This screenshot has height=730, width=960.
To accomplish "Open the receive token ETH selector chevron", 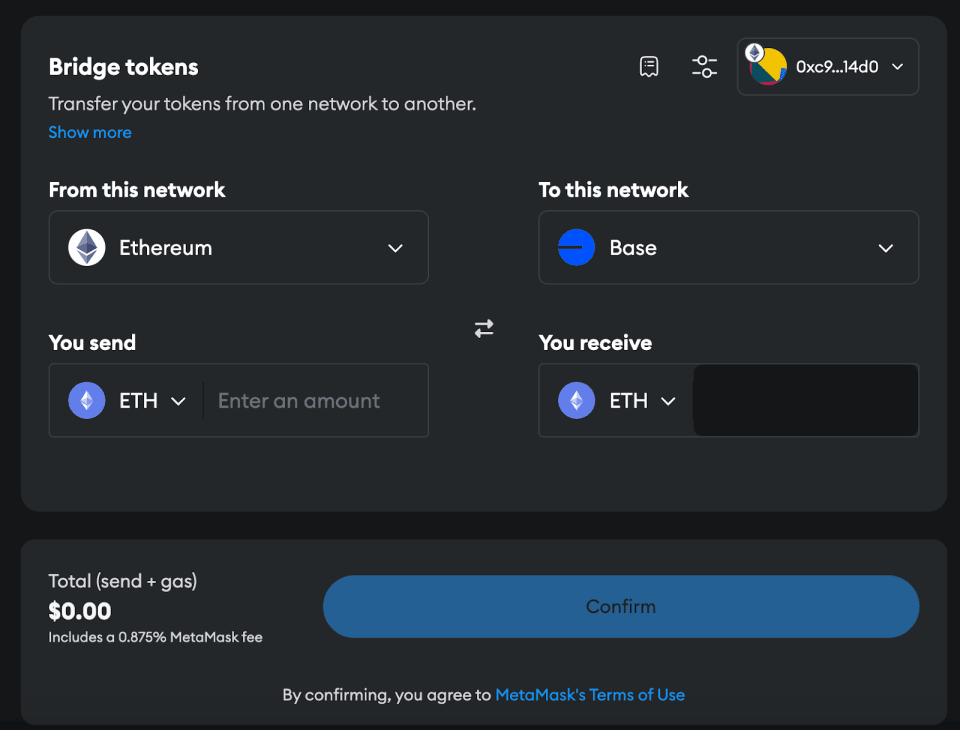I will (x=669, y=401).
